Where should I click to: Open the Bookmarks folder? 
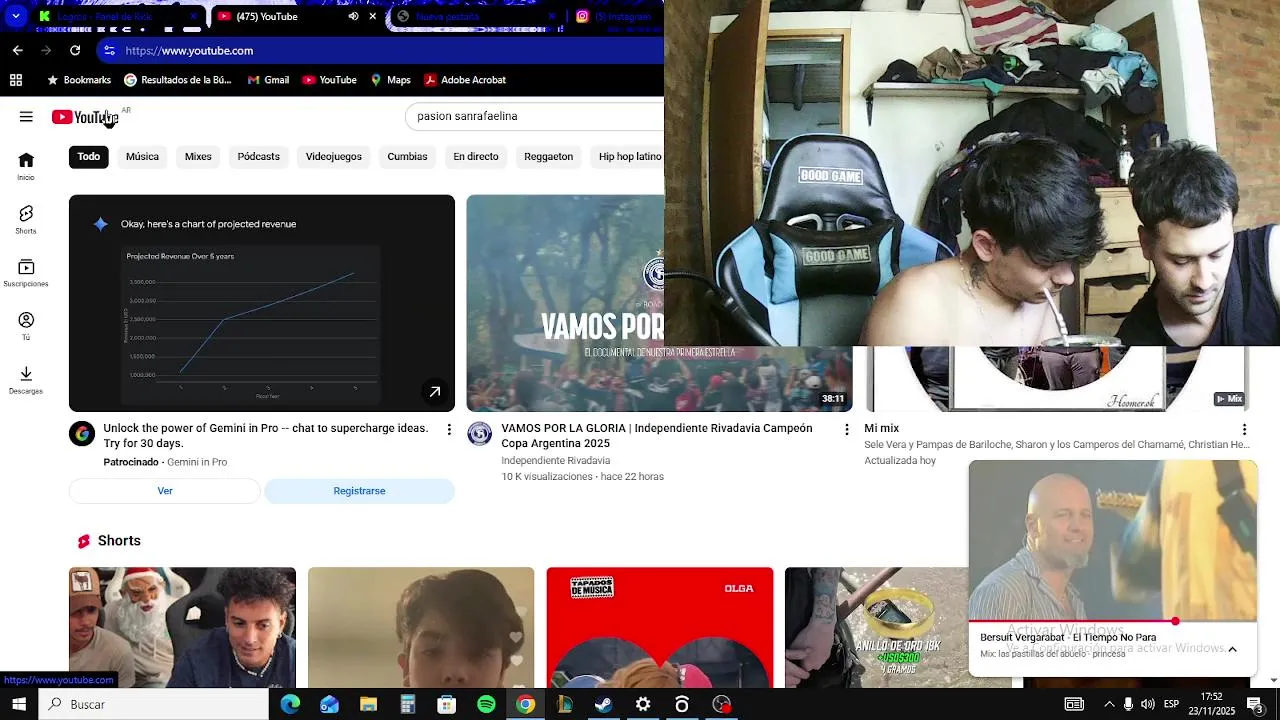tap(79, 80)
